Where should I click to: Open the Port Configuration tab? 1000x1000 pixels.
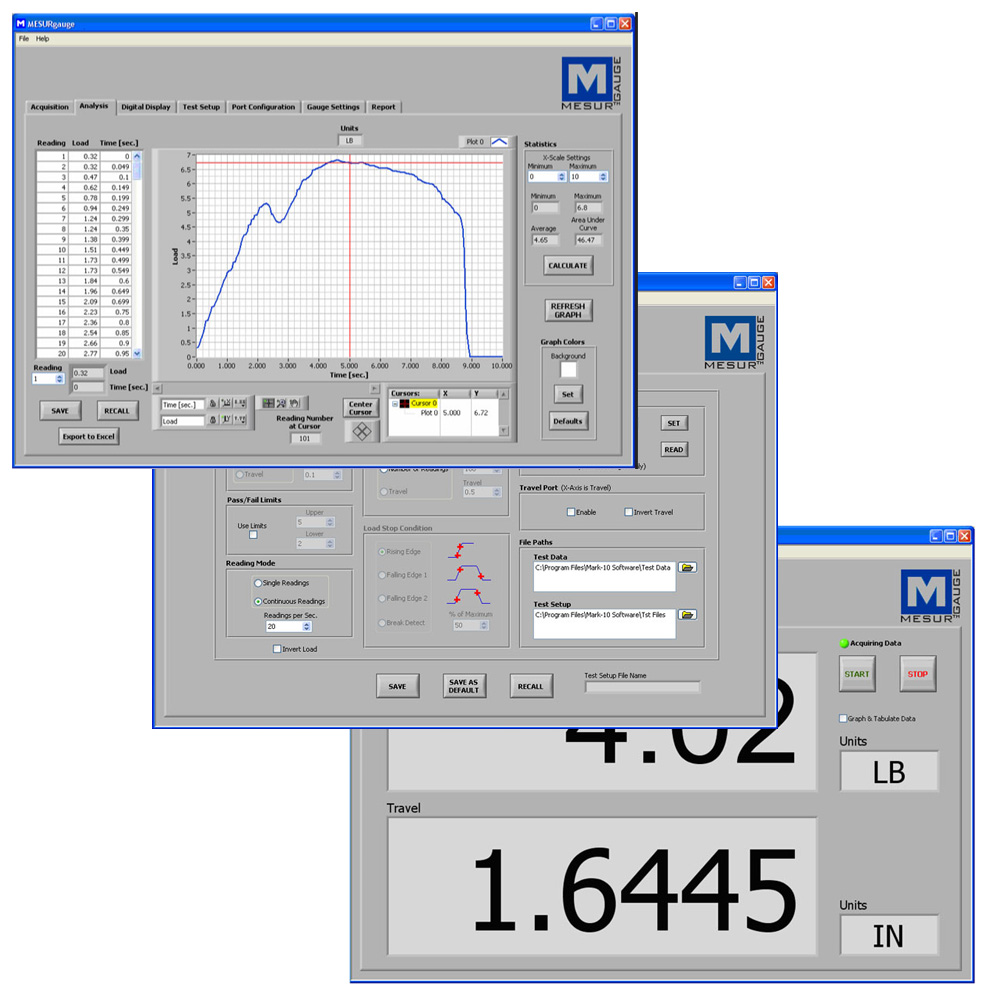263,107
